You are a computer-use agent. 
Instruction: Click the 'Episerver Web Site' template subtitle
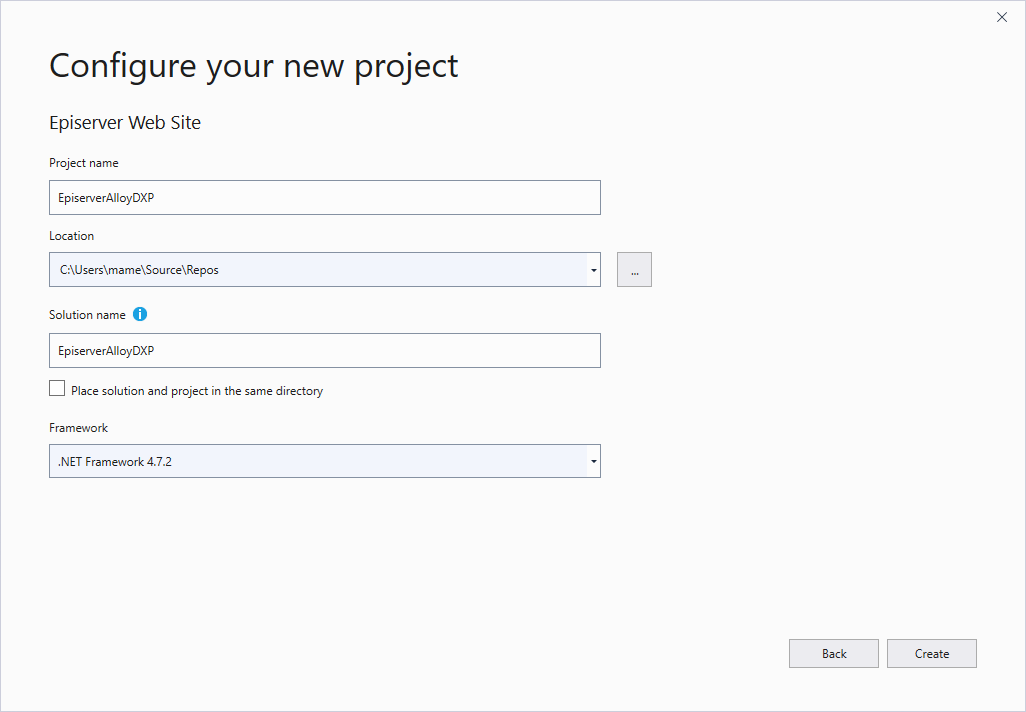125,123
